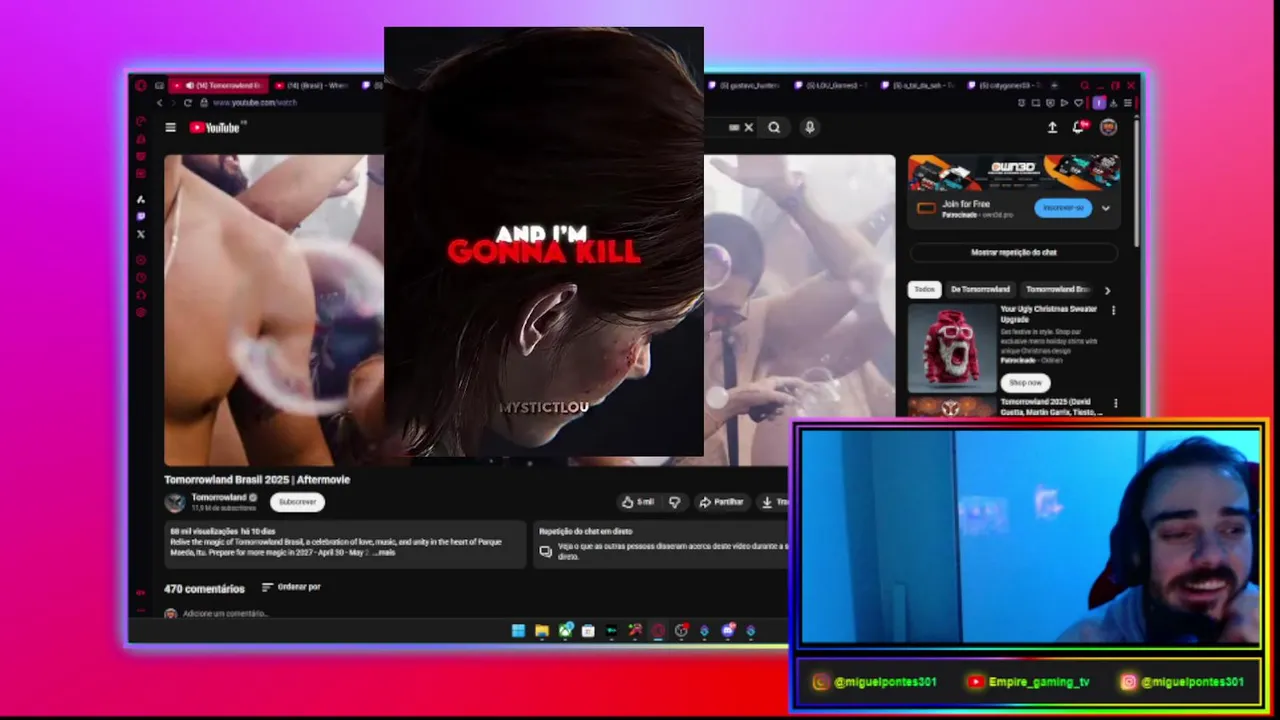The width and height of the screenshot is (1280, 720).
Task: Click the Subscrever subscribe button
Action: [x=297, y=502]
